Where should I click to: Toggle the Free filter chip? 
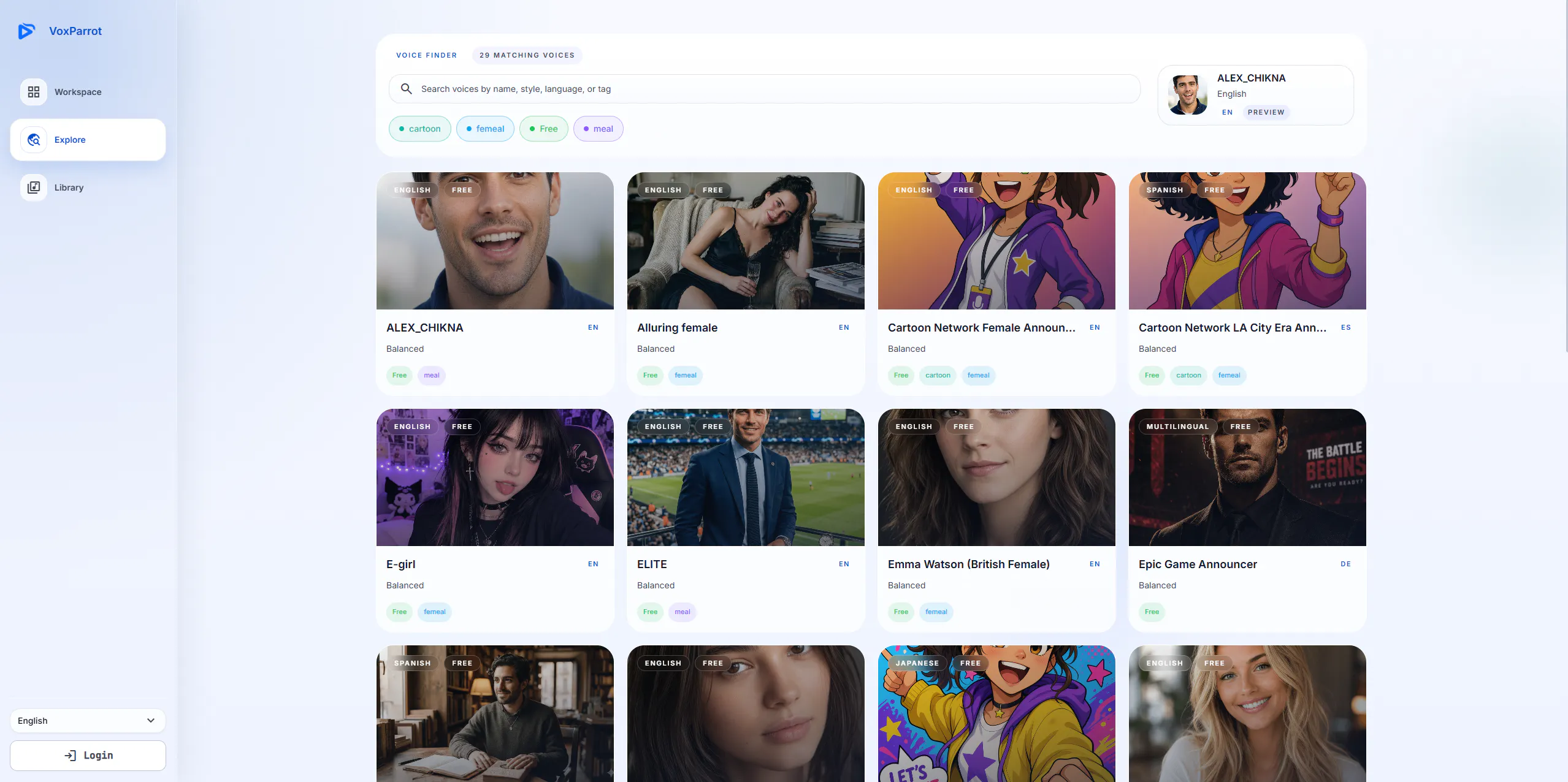point(544,129)
